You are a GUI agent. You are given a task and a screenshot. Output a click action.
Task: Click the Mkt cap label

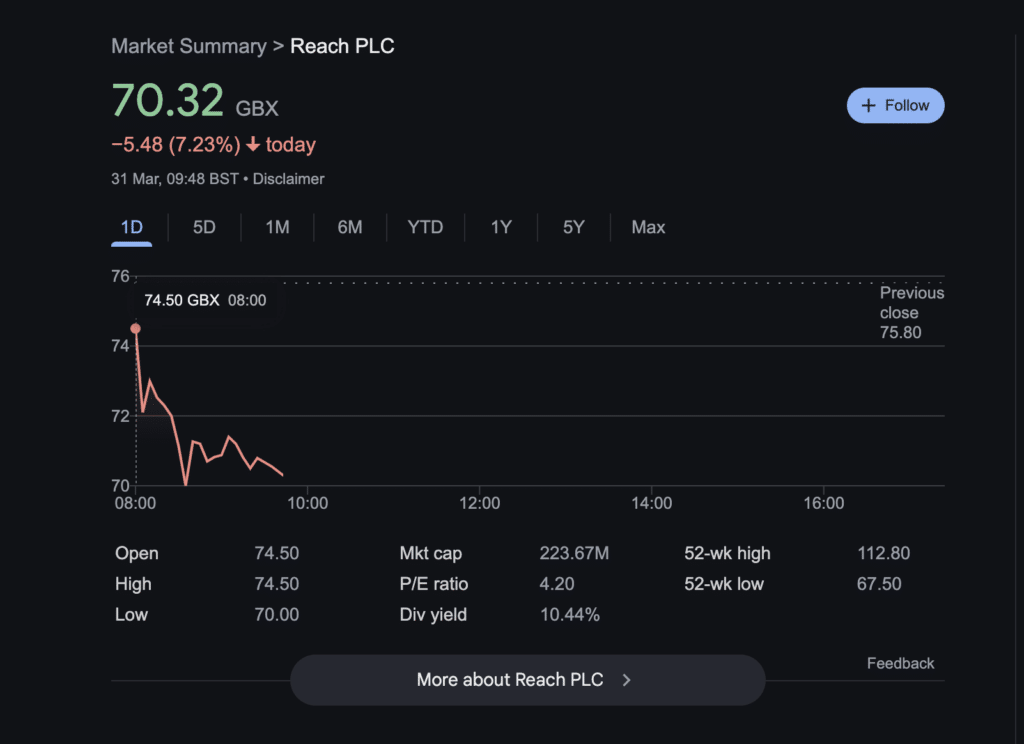point(430,553)
